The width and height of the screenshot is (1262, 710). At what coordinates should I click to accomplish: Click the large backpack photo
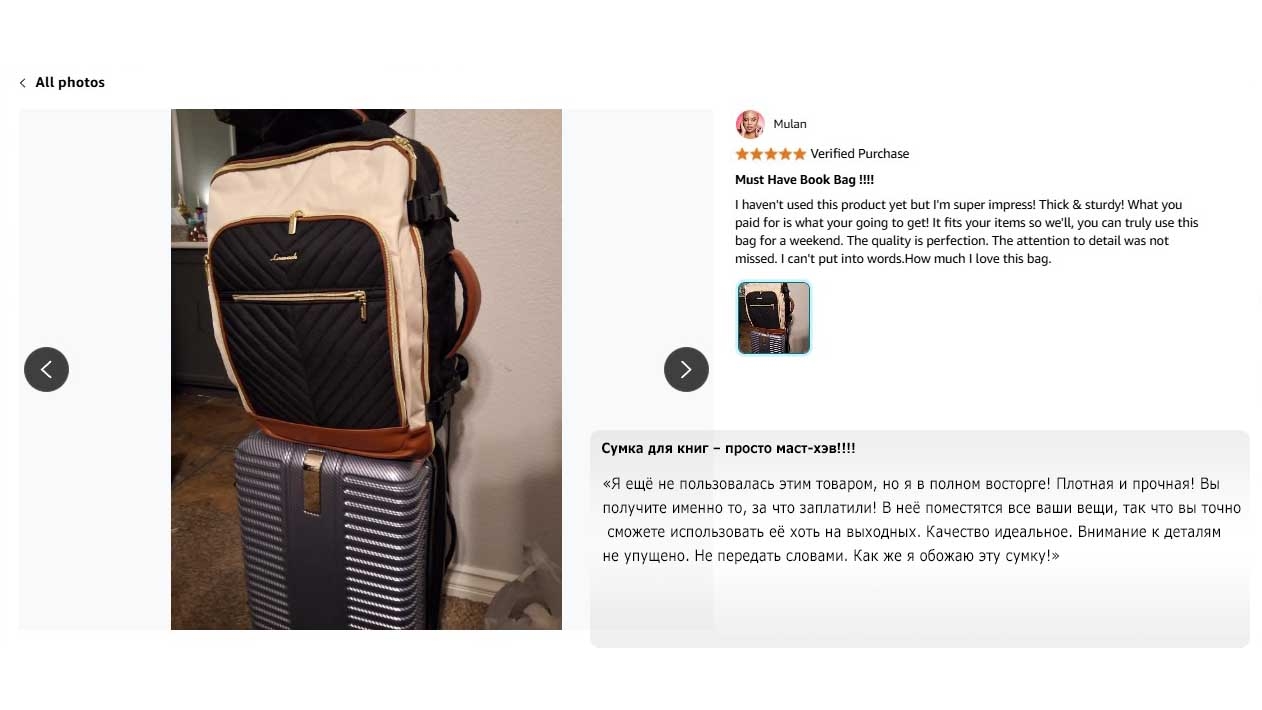366,369
